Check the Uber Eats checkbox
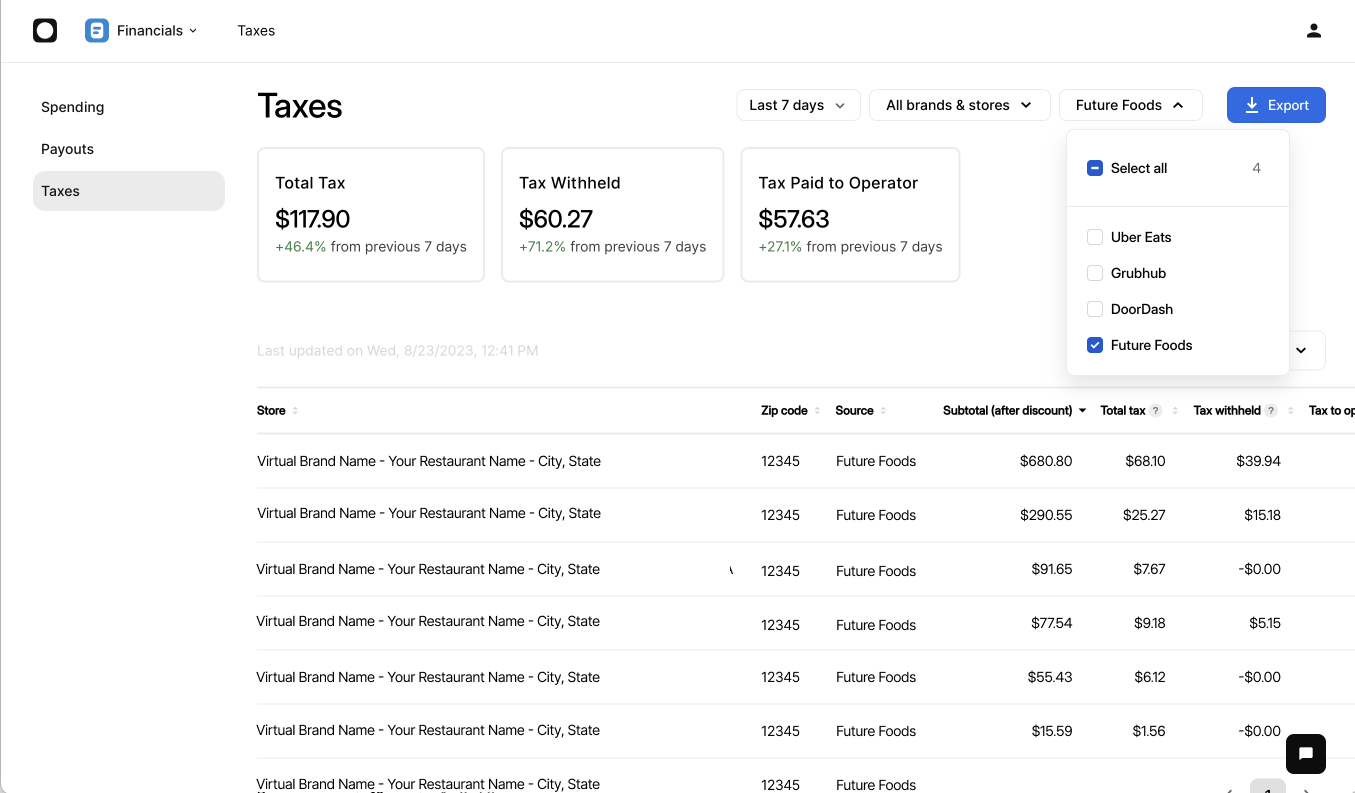Viewport: 1355px width, 793px height. tap(1095, 237)
